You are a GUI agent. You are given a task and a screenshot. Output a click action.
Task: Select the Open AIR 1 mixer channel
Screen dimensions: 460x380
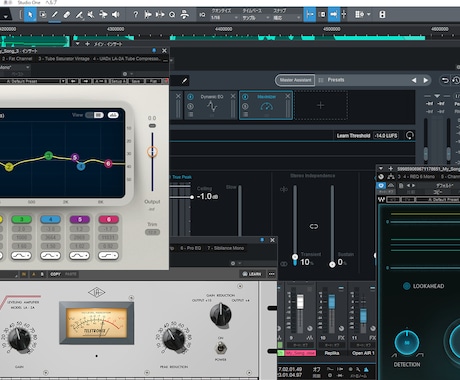coord(363,353)
